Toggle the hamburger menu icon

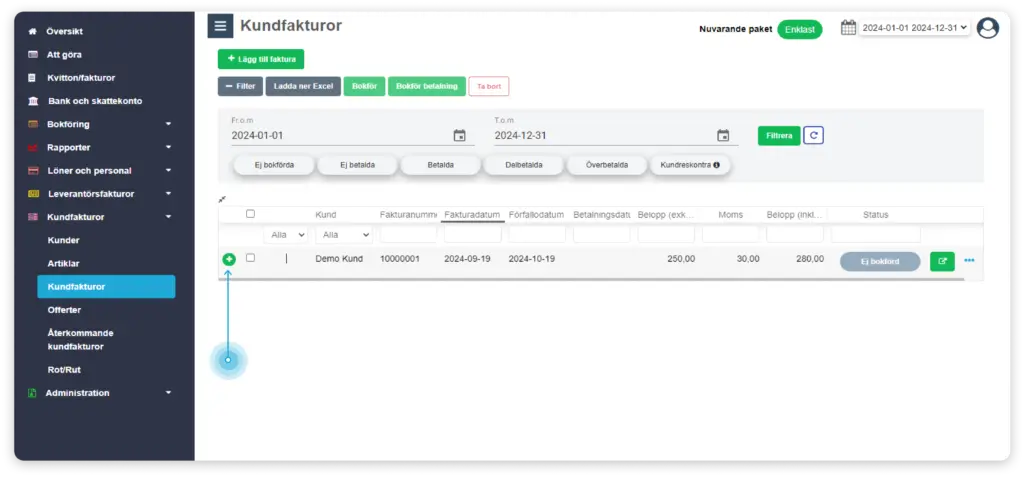[x=220, y=26]
